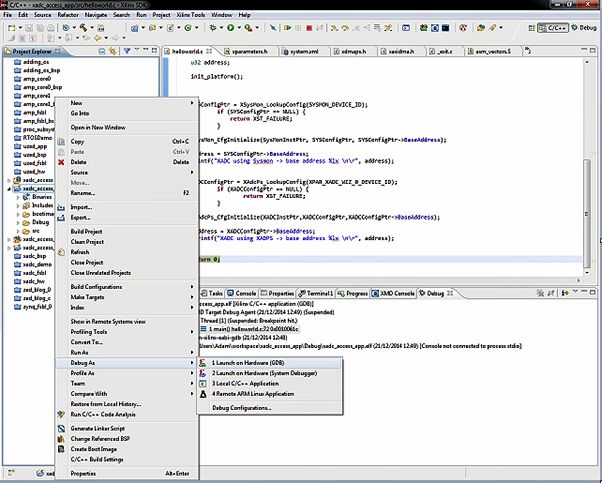Screen dimensions: 602x483
Task: Expand the Debug folder node
Action: click(18, 222)
